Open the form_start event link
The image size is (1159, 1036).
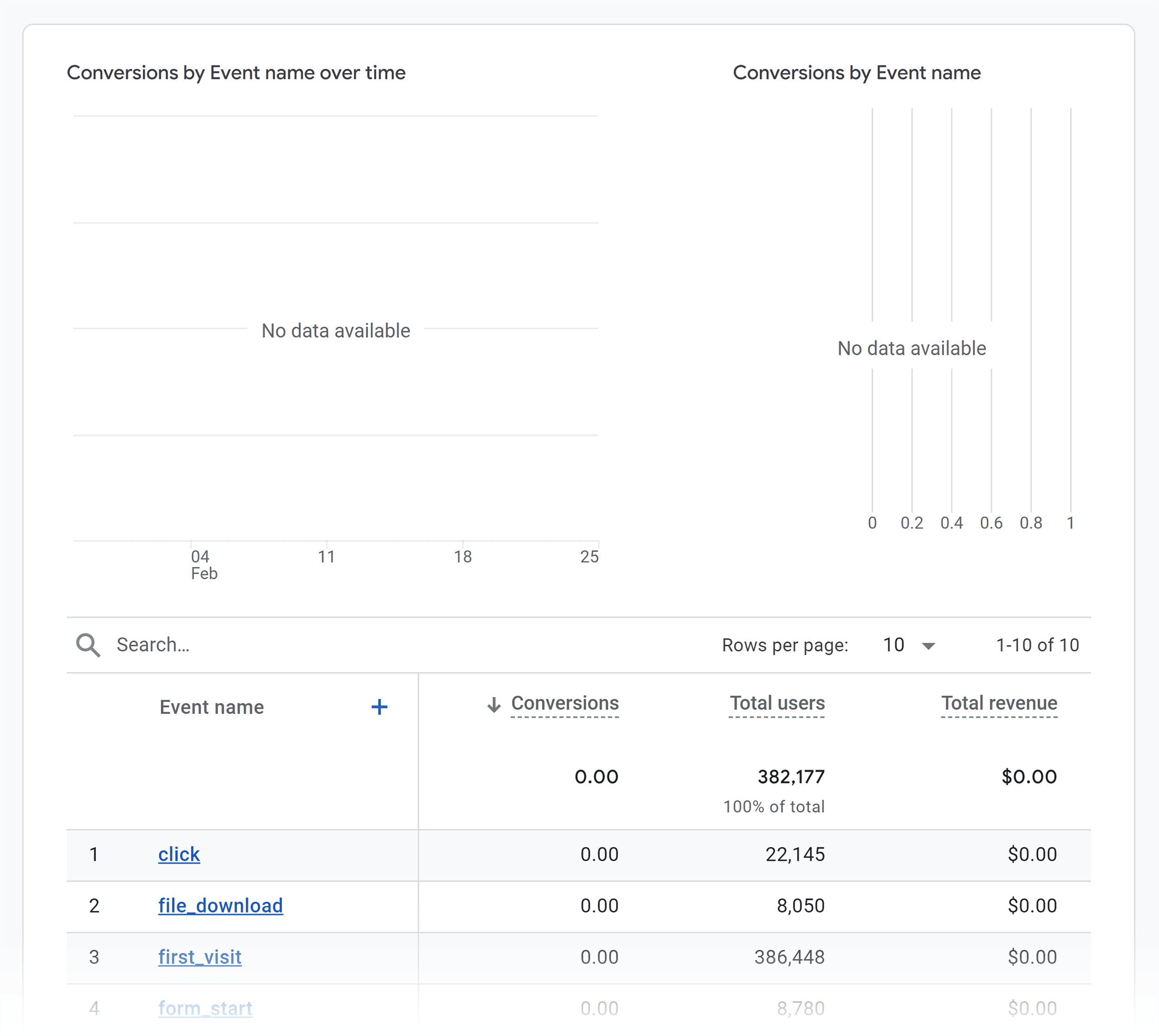(x=205, y=1008)
